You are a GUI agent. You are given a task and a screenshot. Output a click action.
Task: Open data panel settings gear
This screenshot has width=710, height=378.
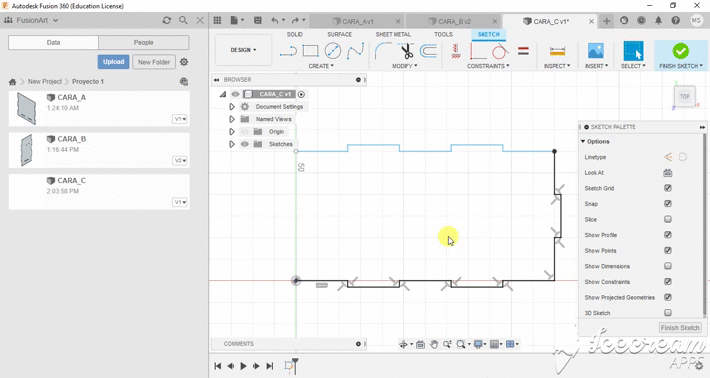[184, 62]
